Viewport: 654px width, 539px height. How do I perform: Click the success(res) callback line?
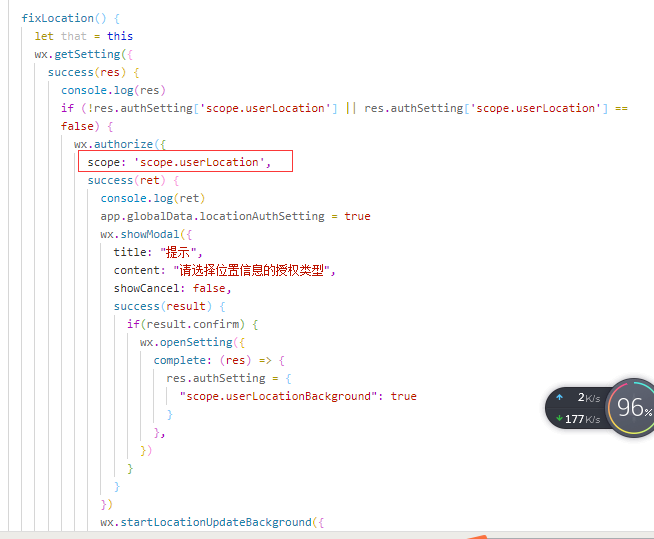[x=93, y=72]
